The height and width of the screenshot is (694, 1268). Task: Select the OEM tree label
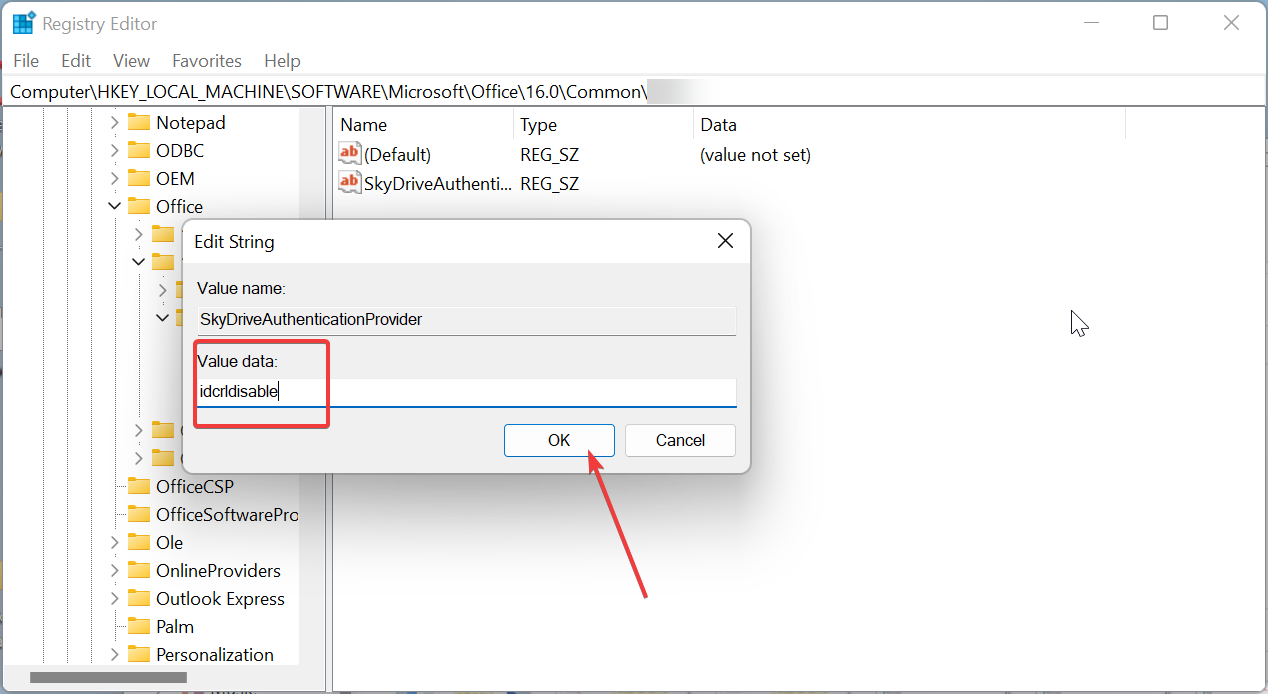pyautogui.click(x=175, y=179)
